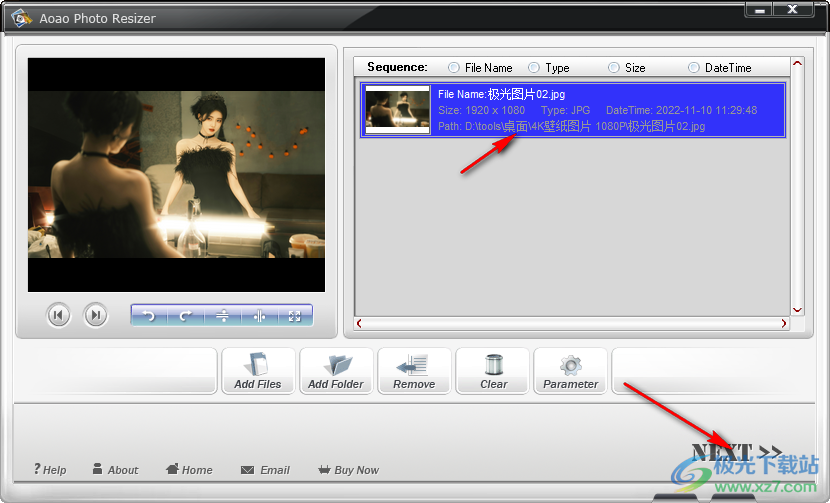Flip the image horizontally
The height and width of the screenshot is (503, 830).
[259, 316]
